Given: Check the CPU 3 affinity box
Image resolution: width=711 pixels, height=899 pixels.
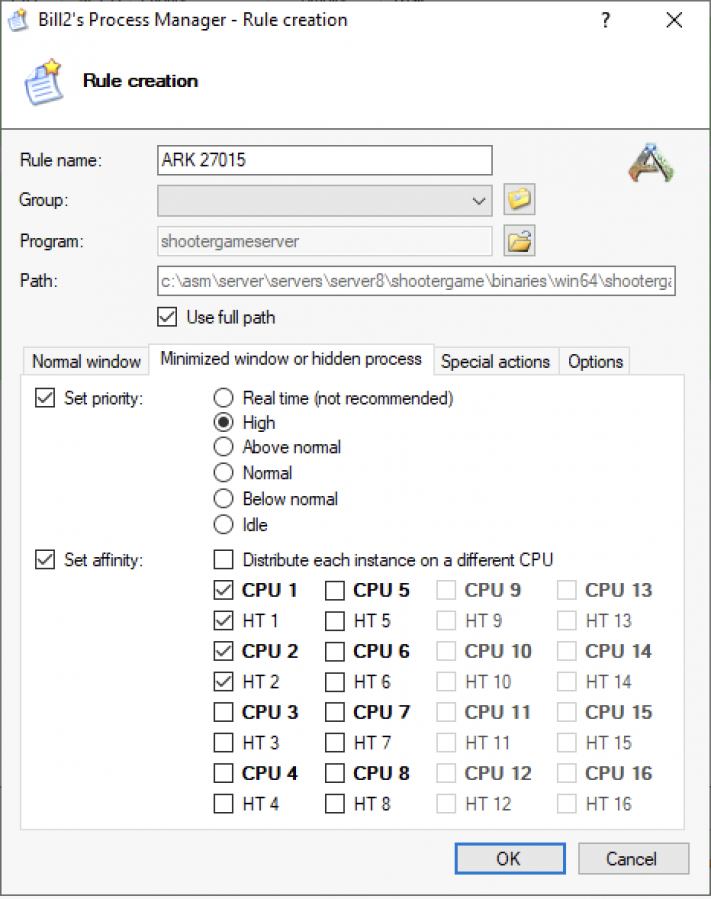Looking at the screenshot, I should [x=224, y=713].
